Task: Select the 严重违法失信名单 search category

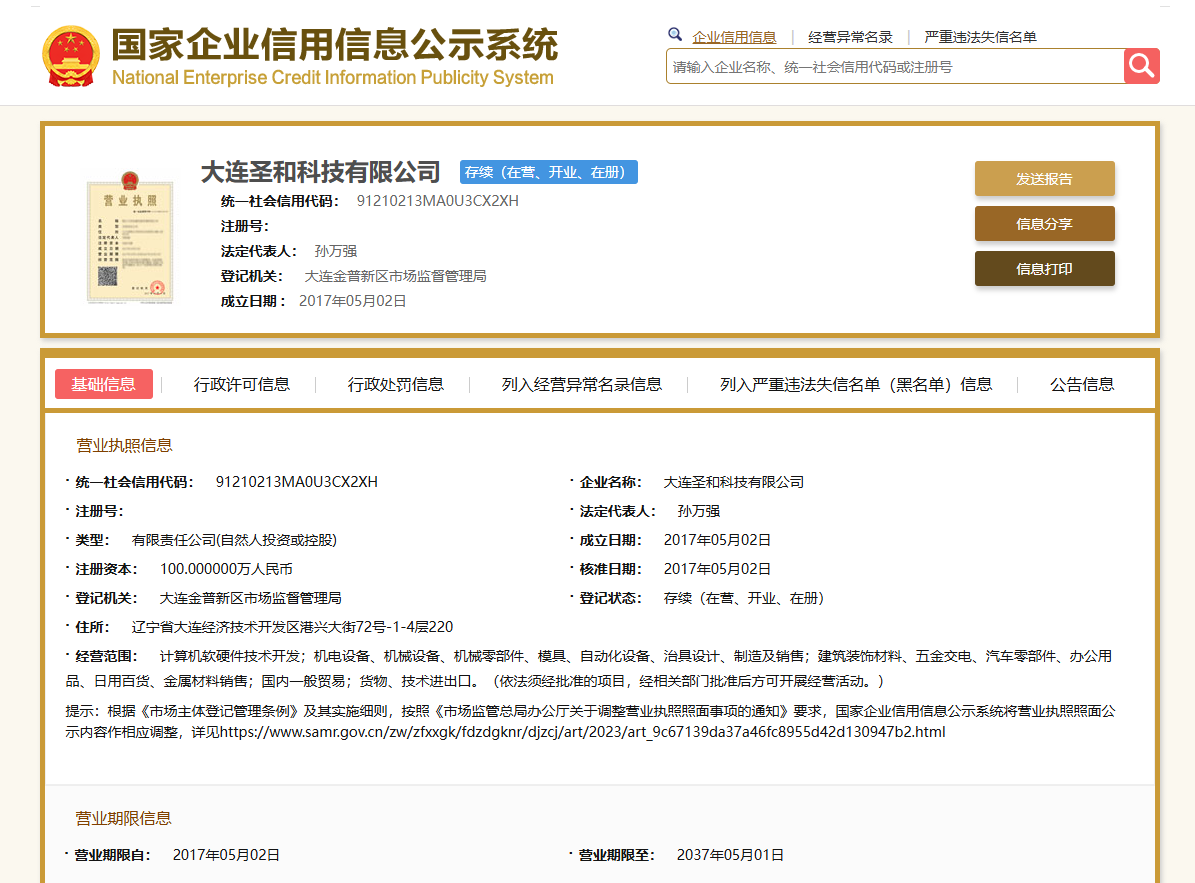Action: coord(980,37)
